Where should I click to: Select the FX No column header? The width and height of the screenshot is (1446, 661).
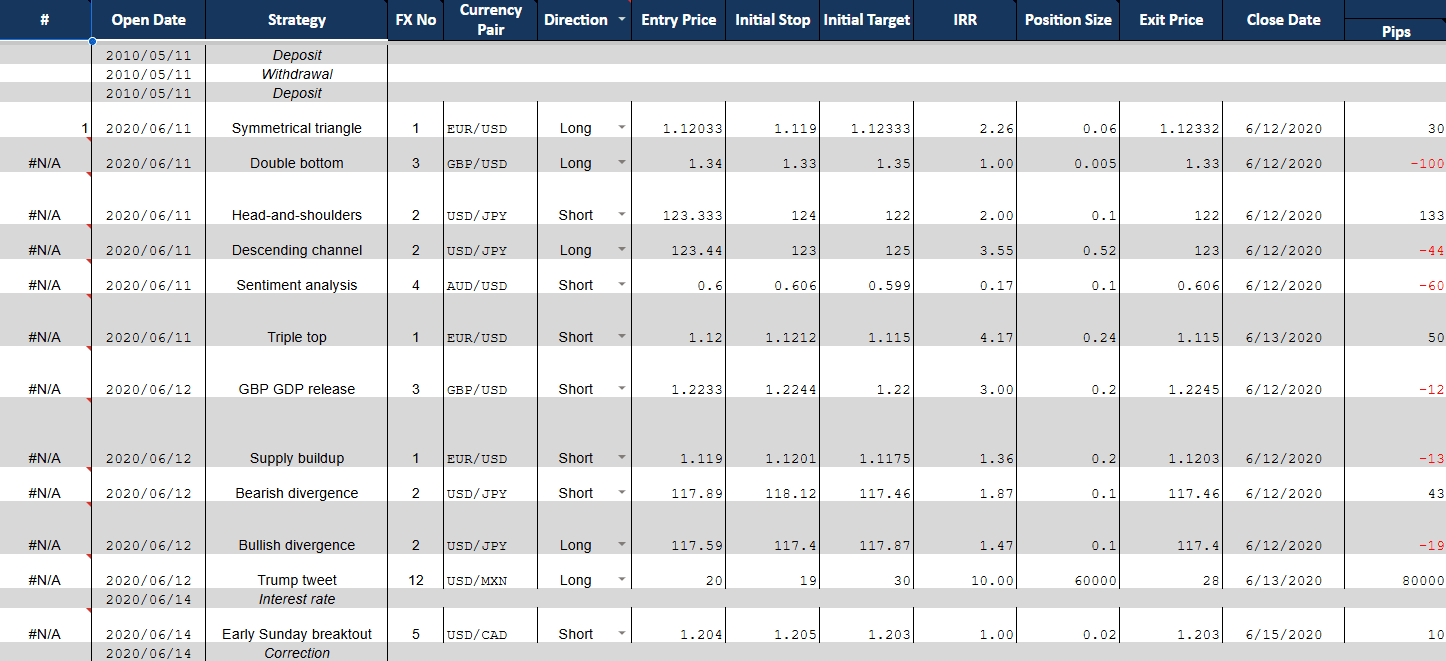pyautogui.click(x=416, y=20)
